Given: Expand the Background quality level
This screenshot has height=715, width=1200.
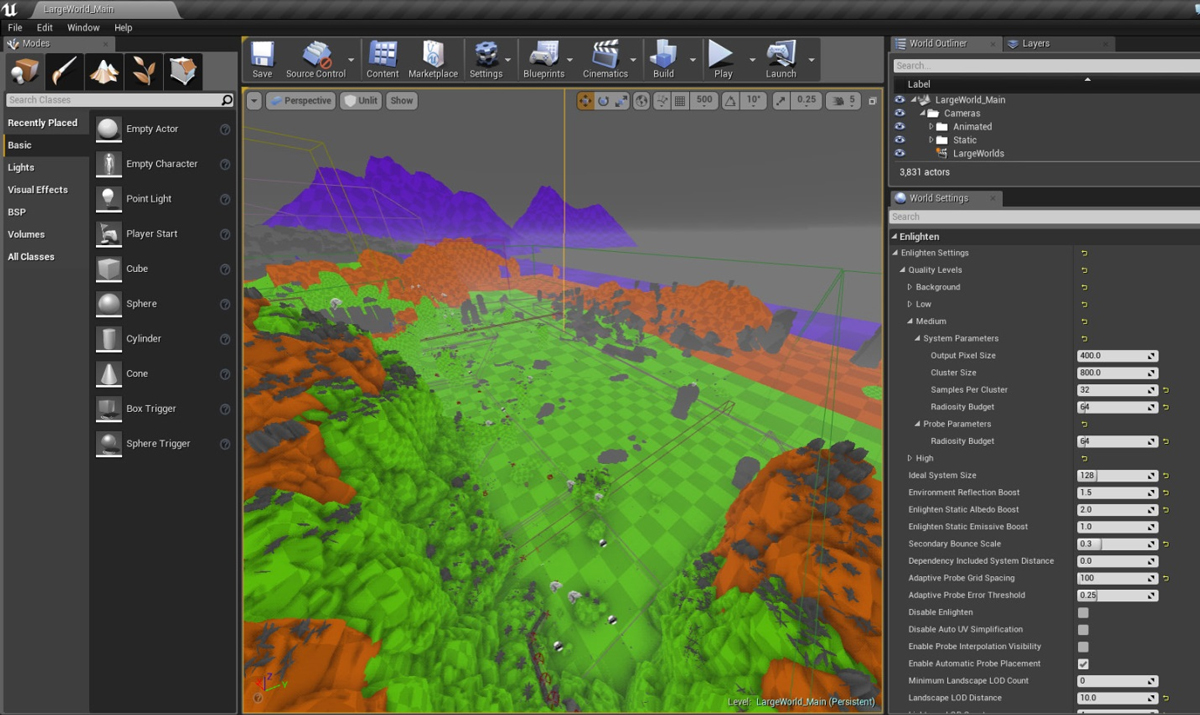Looking at the screenshot, I should click(x=910, y=287).
